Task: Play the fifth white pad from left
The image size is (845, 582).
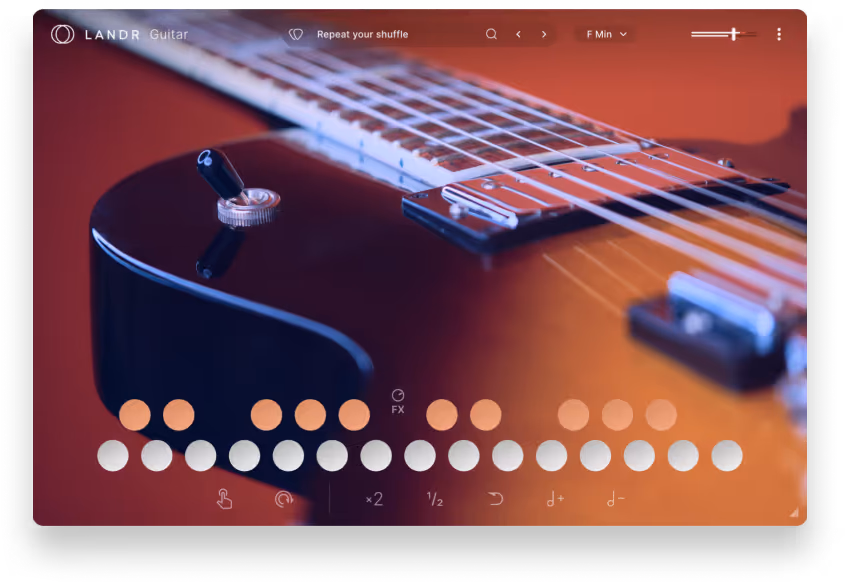Action: coord(288,455)
